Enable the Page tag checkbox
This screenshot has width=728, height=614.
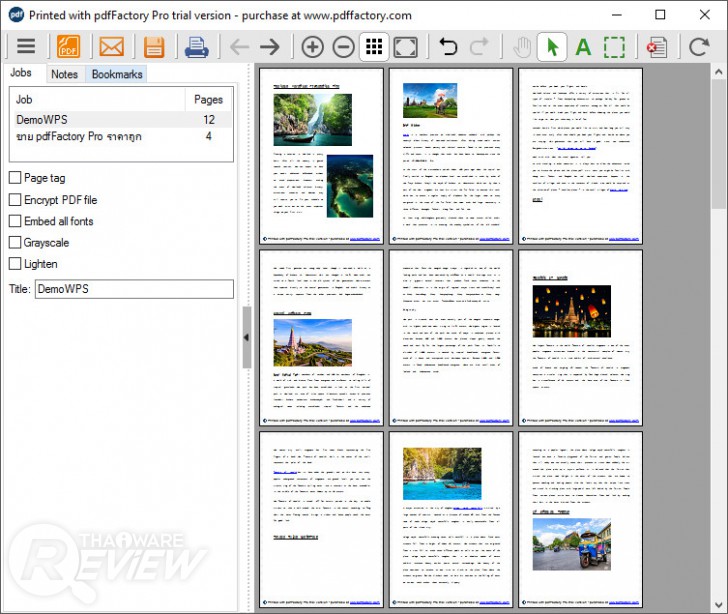pos(15,177)
